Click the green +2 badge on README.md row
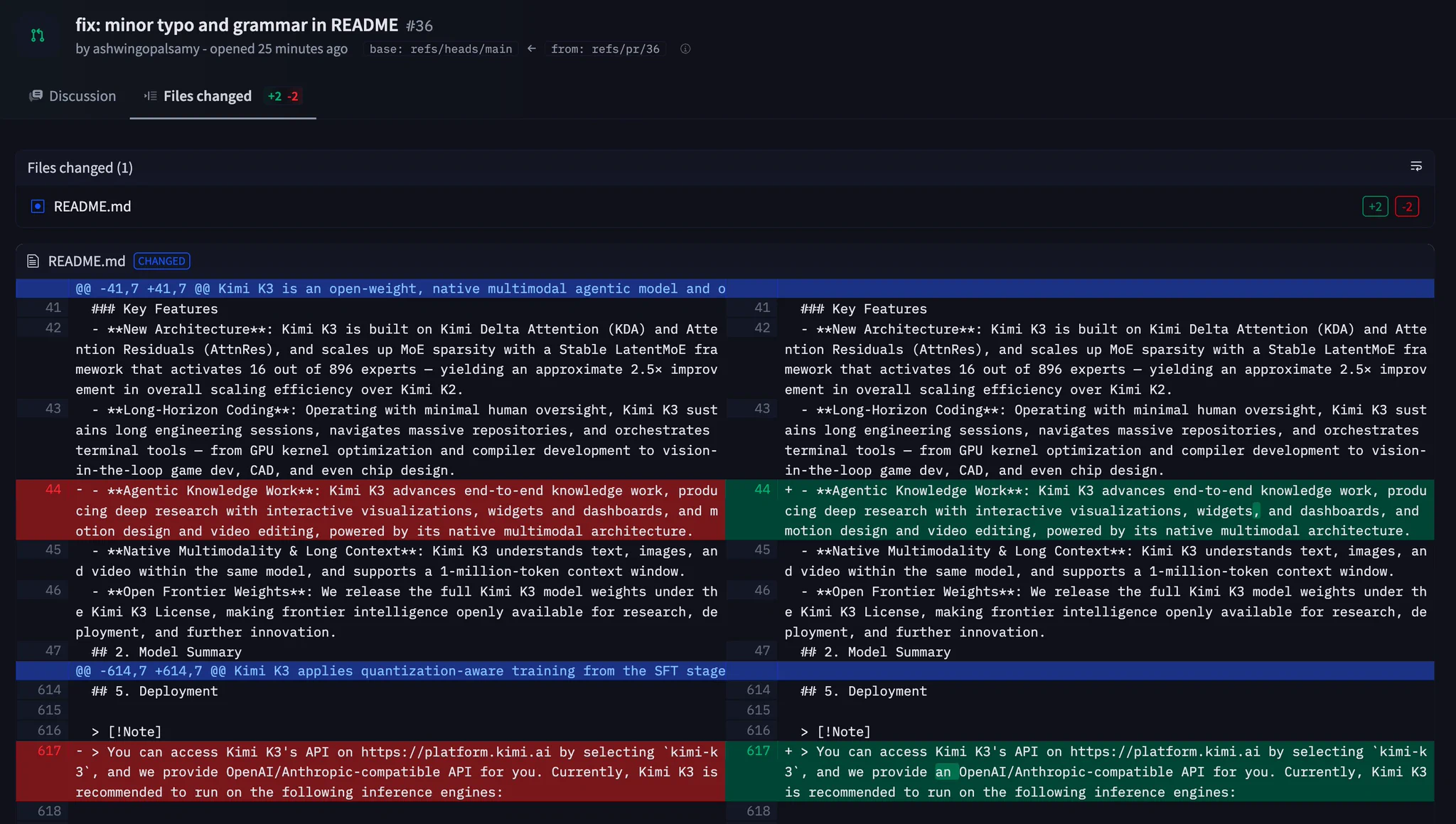The height and width of the screenshot is (824, 1456). pyautogui.click(x=1375, y=207)
